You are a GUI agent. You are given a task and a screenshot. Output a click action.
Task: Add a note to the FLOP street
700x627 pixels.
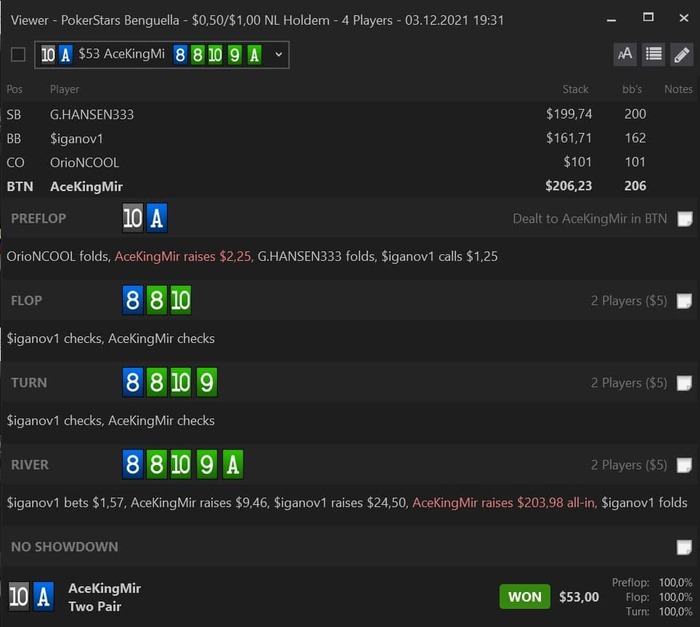tap(684, 301)
